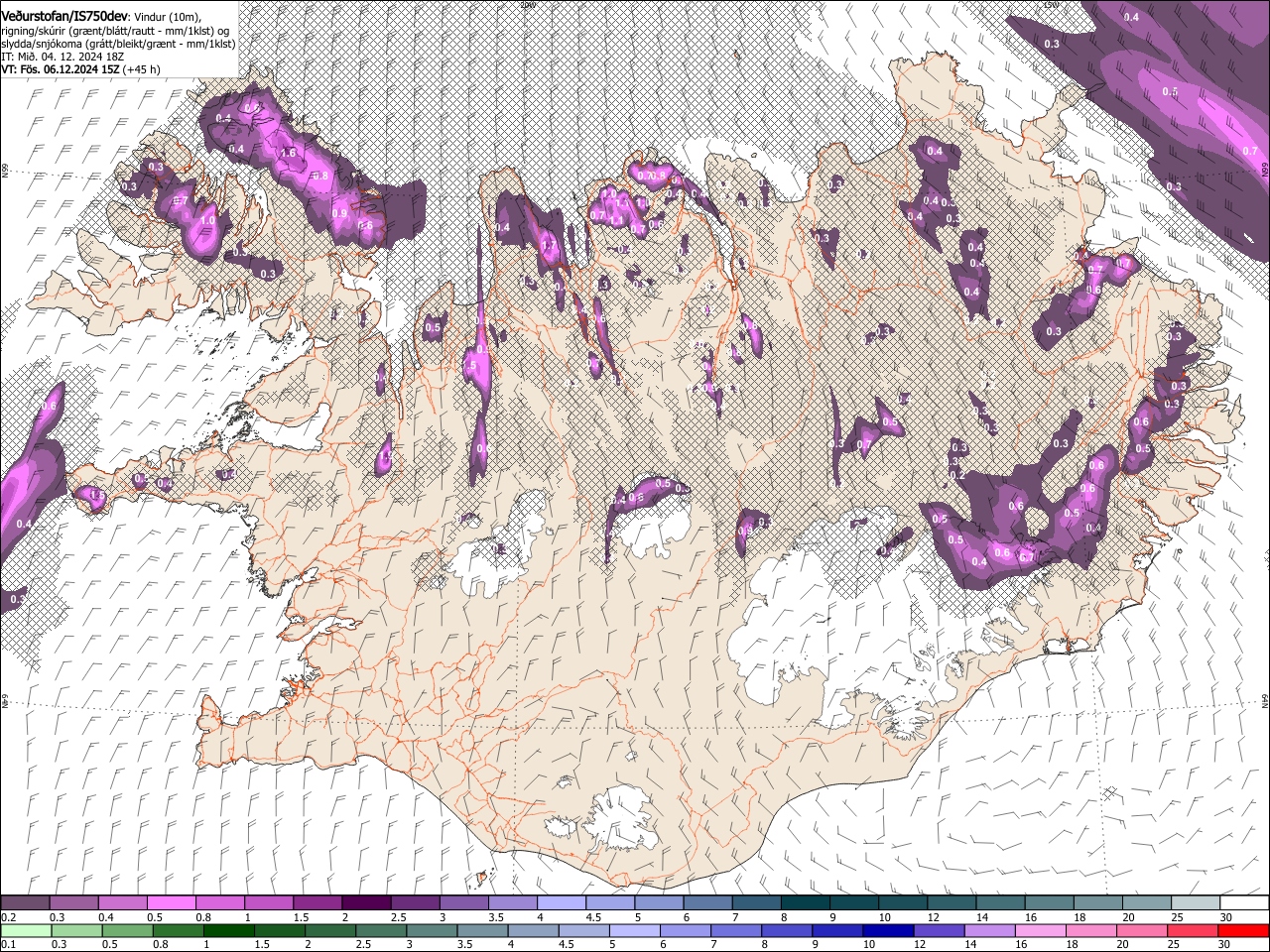Choose the lower legend swatch between 10 and 12
The width and height of the screenshot is (1270, 952).
click(889, 930)
